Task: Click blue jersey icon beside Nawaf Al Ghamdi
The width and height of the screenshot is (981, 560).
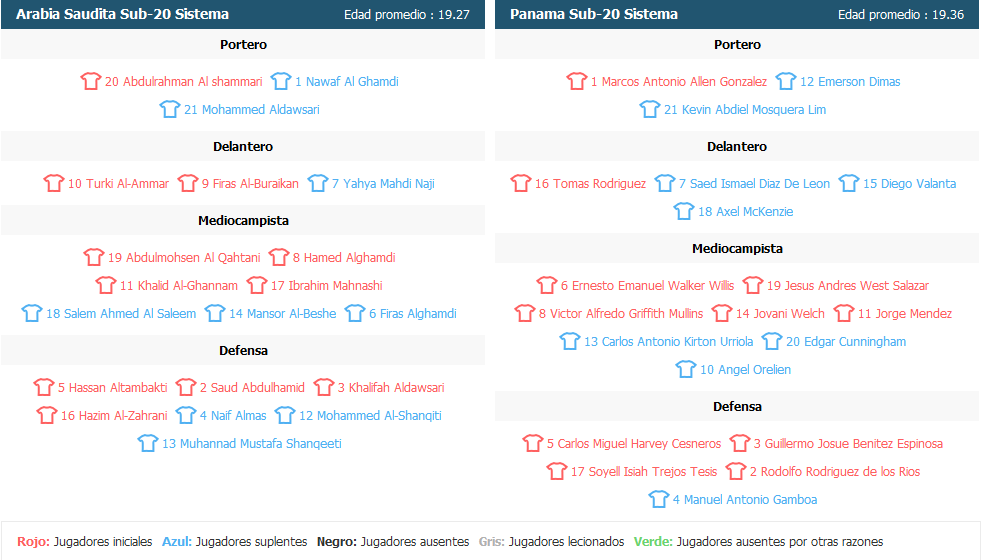Action: [281, 81]
